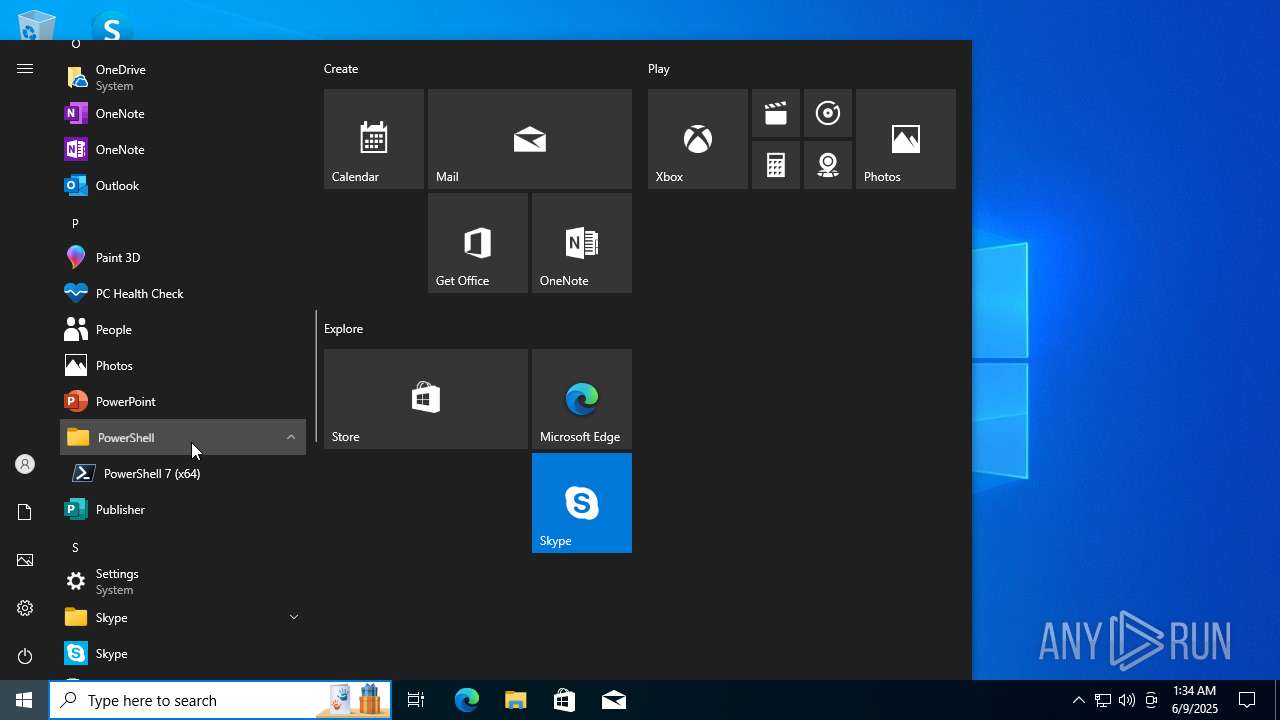Open the Power options button
This screenshot has height=720, width=1280.
(25, 656)
